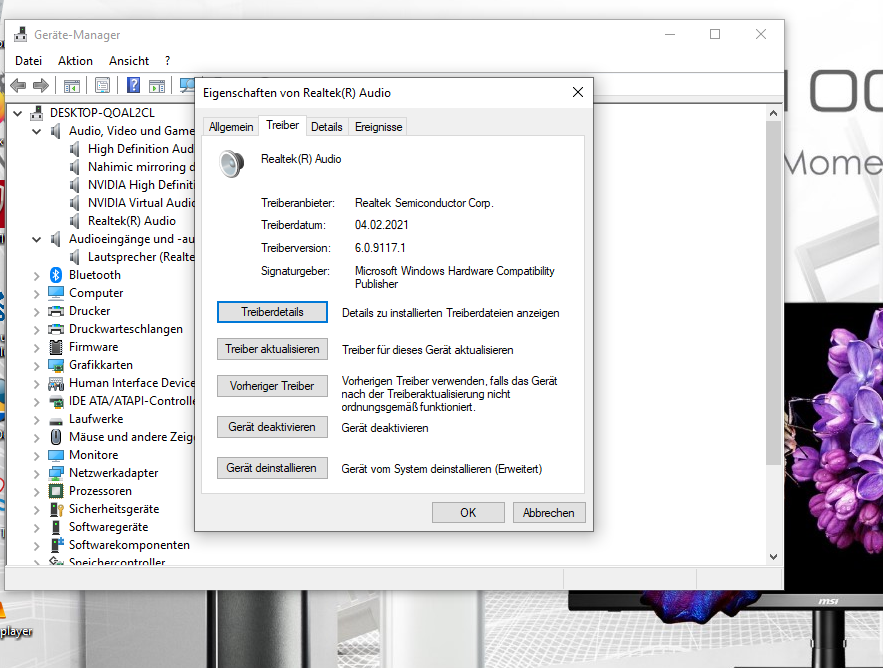Expand the Bluetooth category
883x668 pixels.
[37, 275]
